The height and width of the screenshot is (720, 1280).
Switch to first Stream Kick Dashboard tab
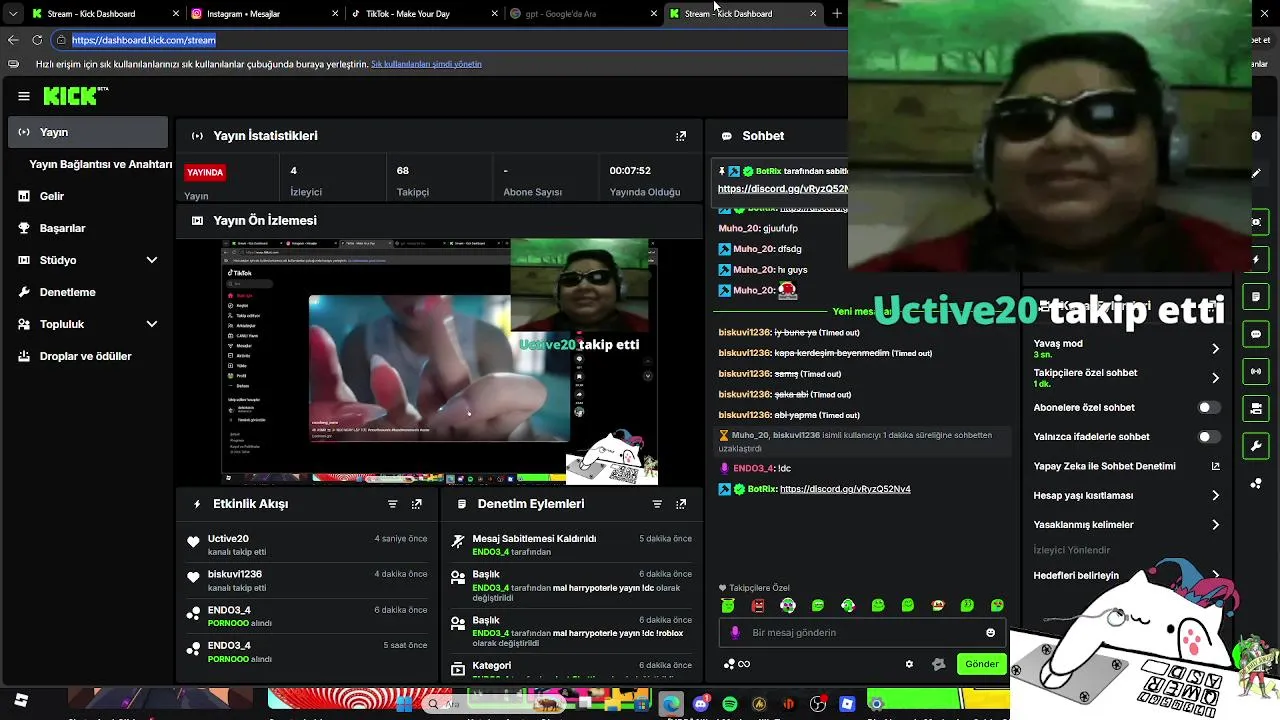pyautogui.click(x=105, y=14)
